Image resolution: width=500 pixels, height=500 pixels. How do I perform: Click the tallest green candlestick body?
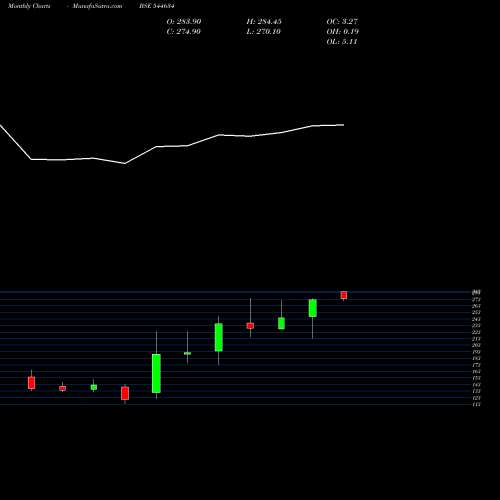point(156,373)
